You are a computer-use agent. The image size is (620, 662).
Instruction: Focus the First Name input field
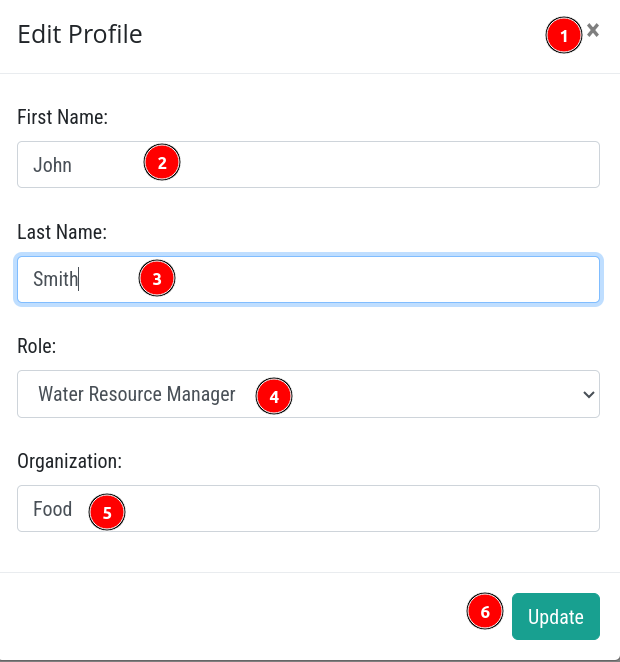pos(308,165)
